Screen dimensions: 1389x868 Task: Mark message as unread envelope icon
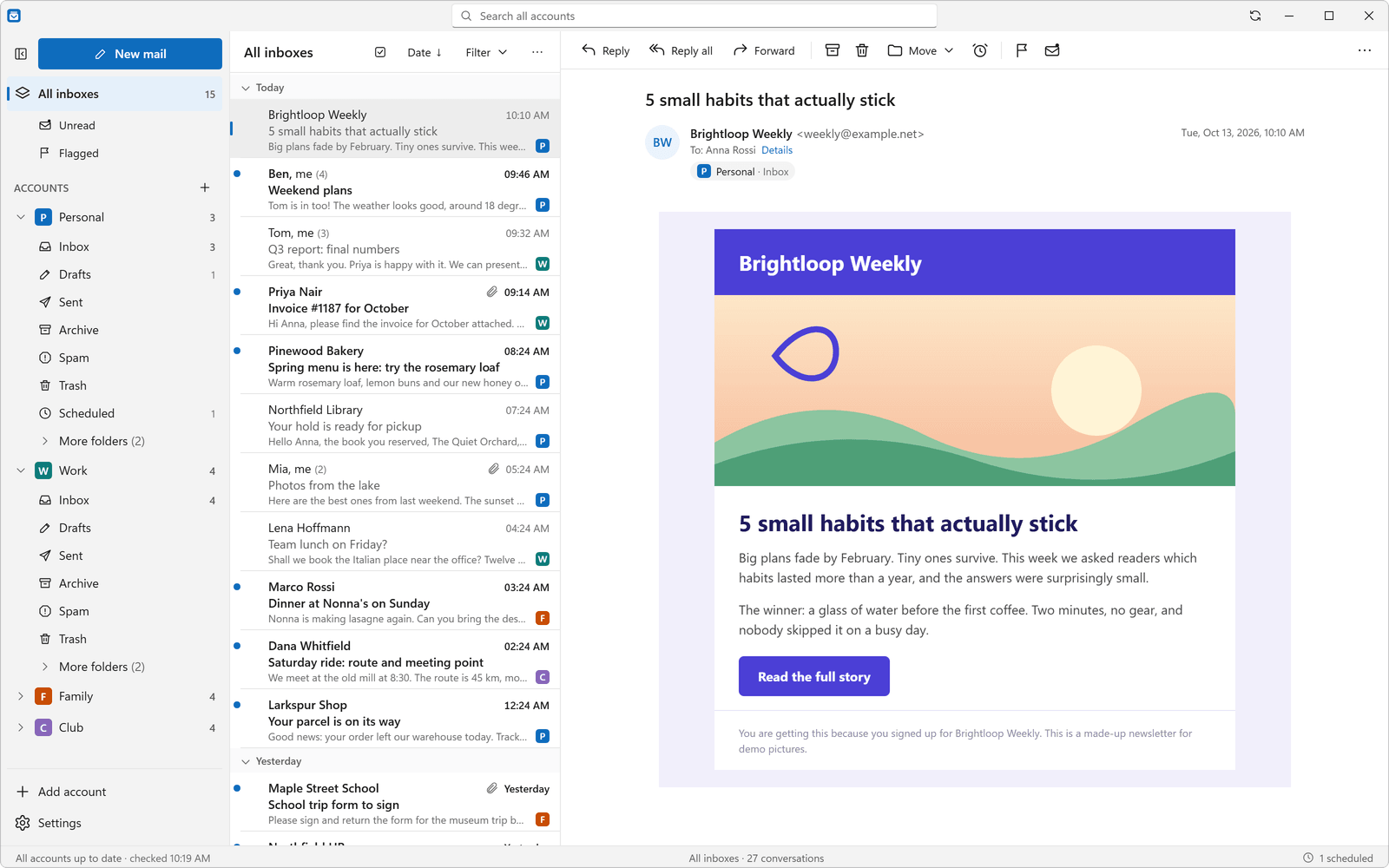(x=1052, y=50)
